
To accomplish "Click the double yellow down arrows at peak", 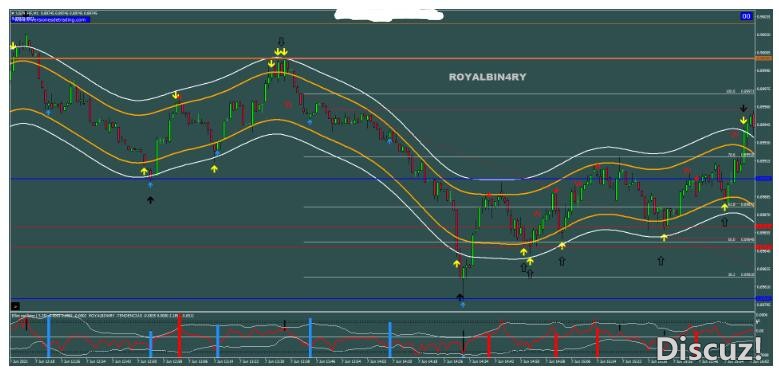I will coord(281,52).
